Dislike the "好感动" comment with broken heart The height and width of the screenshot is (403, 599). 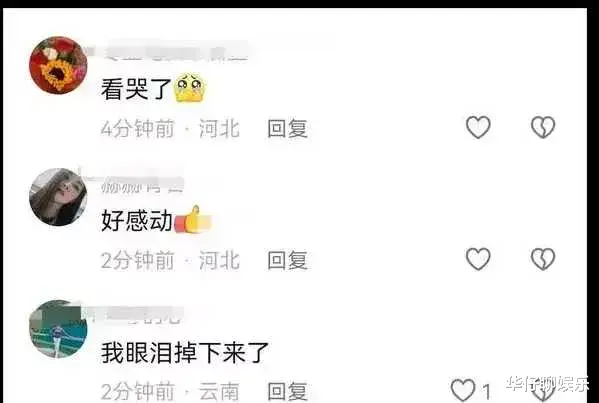tap(543, 259)
